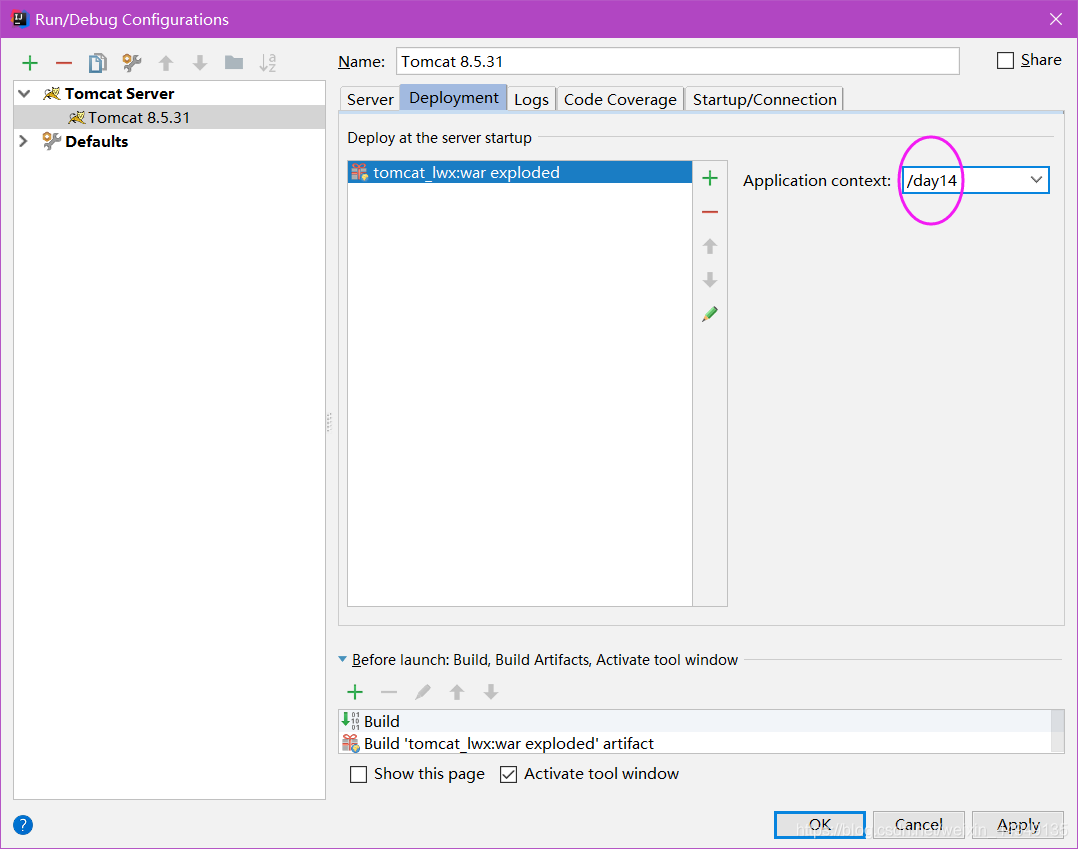This screenshot has width=1078, height=849.
Task: Open help via question mark icon
Action: tap(23, 825)
